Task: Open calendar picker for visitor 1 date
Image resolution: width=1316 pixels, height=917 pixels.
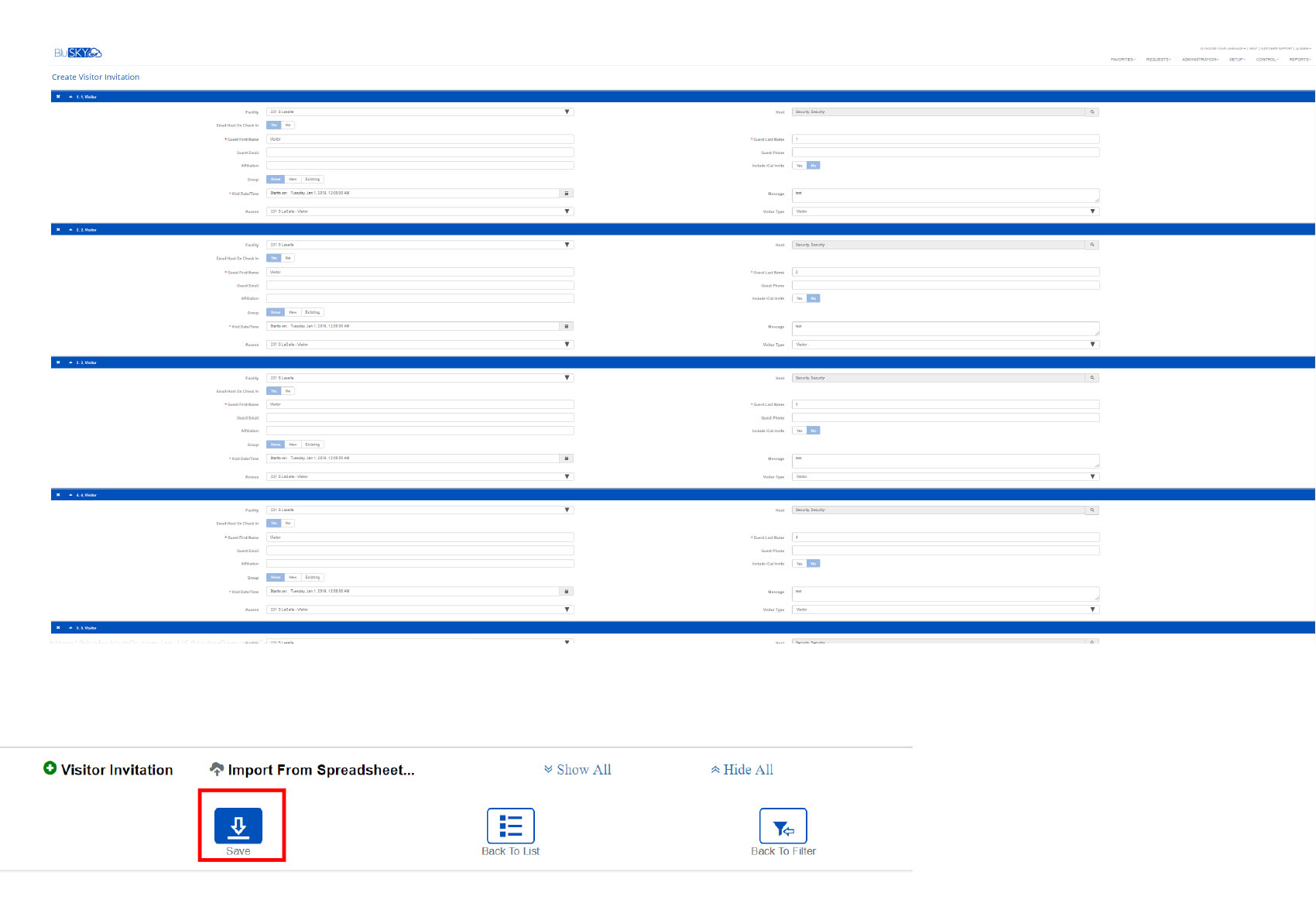Action: point(567,194)
